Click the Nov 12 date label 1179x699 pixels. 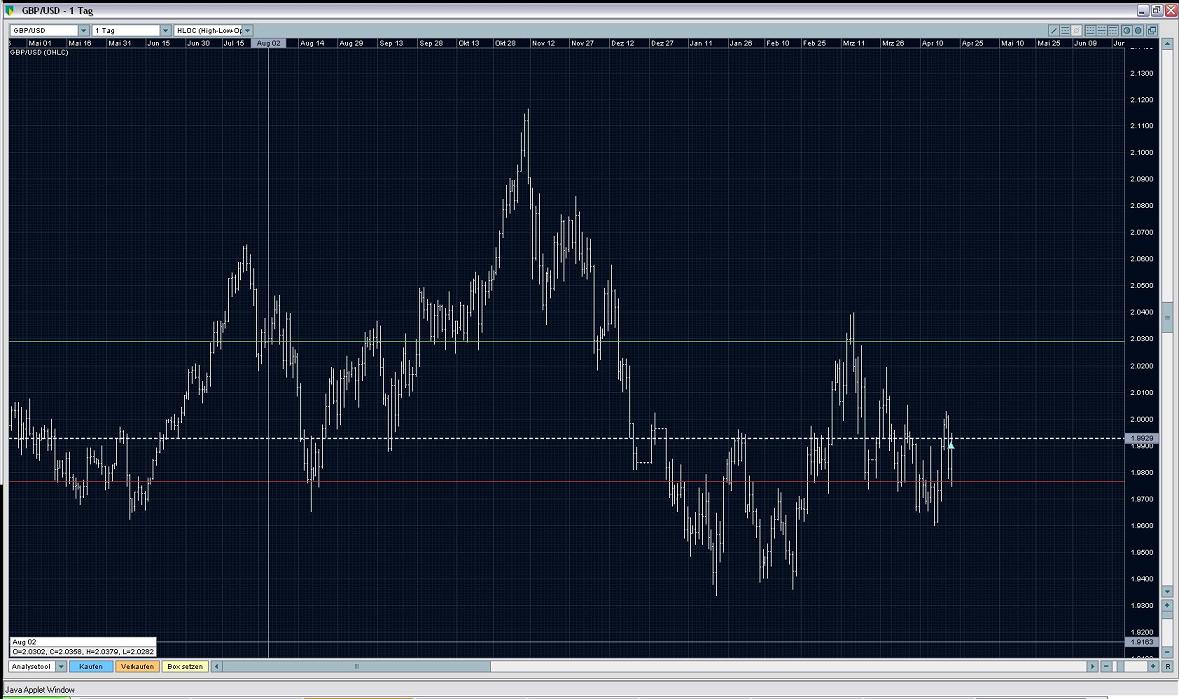pos(543,43)
